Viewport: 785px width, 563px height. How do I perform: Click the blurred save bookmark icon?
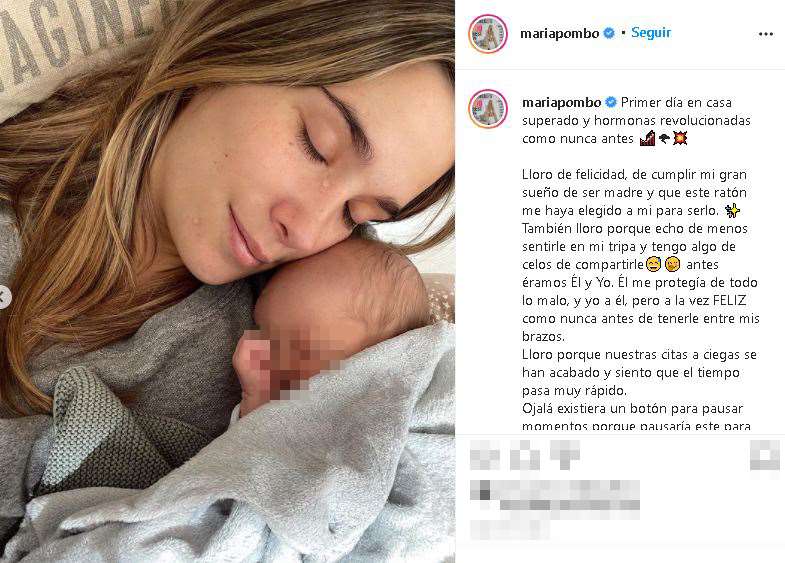764,455
